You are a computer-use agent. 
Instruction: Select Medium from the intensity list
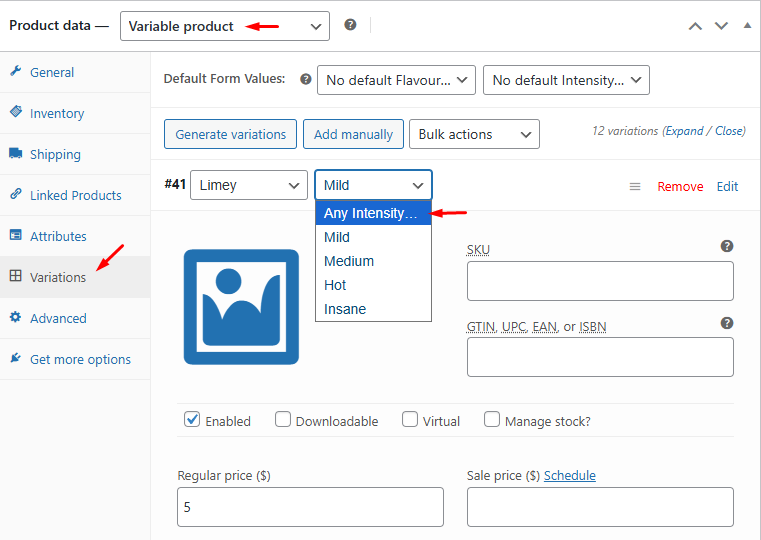pyautogui.click(x=373, y=261)
